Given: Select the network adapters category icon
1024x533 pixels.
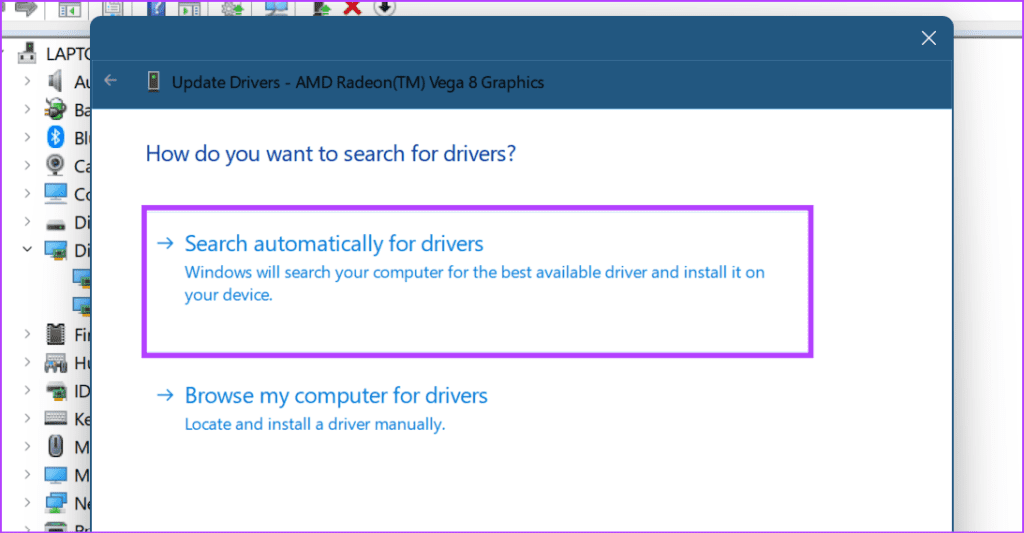Looking at the screenshot, I should pos(56,503).
